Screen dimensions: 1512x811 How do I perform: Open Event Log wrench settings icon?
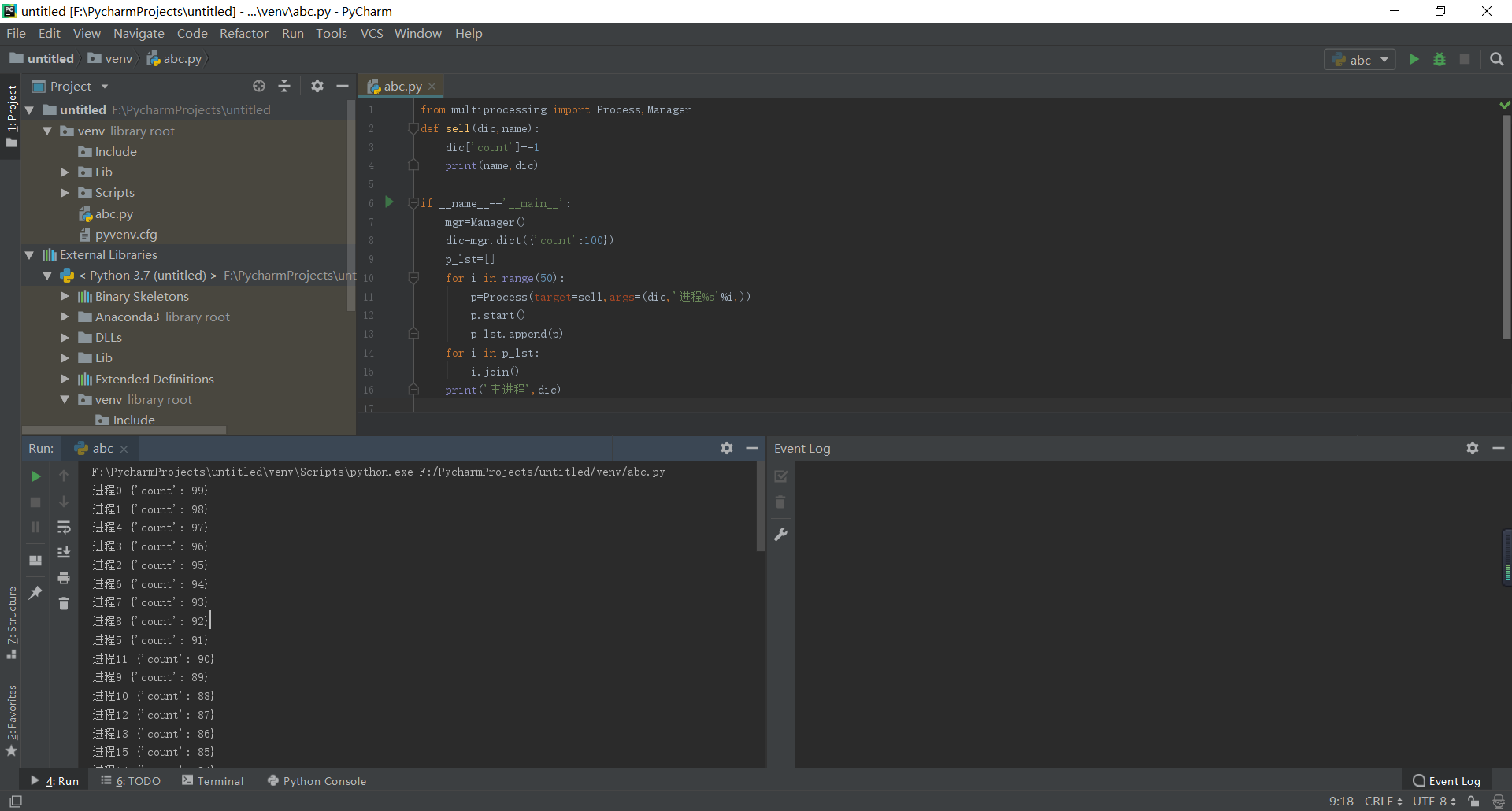(x=780, y=535)
